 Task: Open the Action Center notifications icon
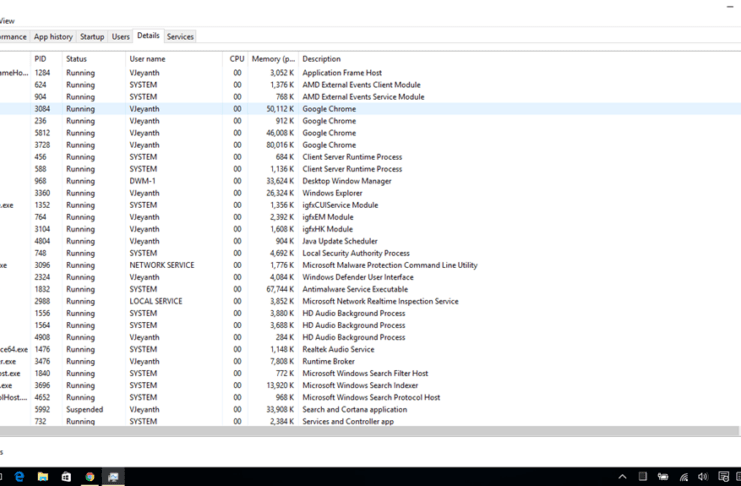[x=723, y=477]
